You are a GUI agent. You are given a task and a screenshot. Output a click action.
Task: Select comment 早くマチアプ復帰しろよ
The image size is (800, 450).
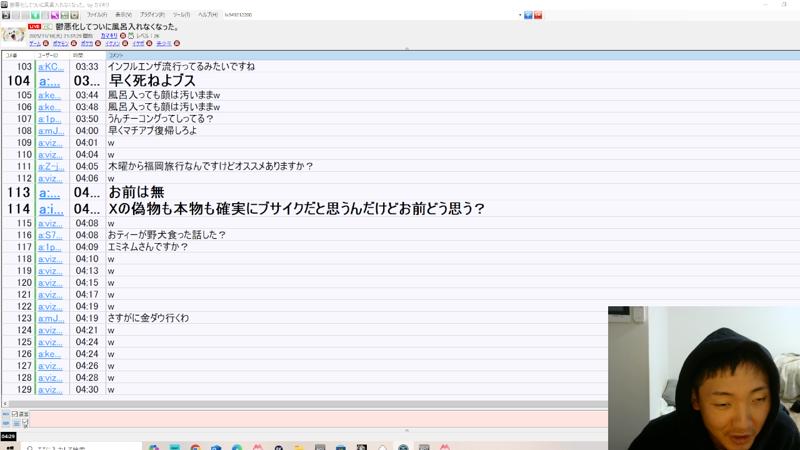coord(153,131)
